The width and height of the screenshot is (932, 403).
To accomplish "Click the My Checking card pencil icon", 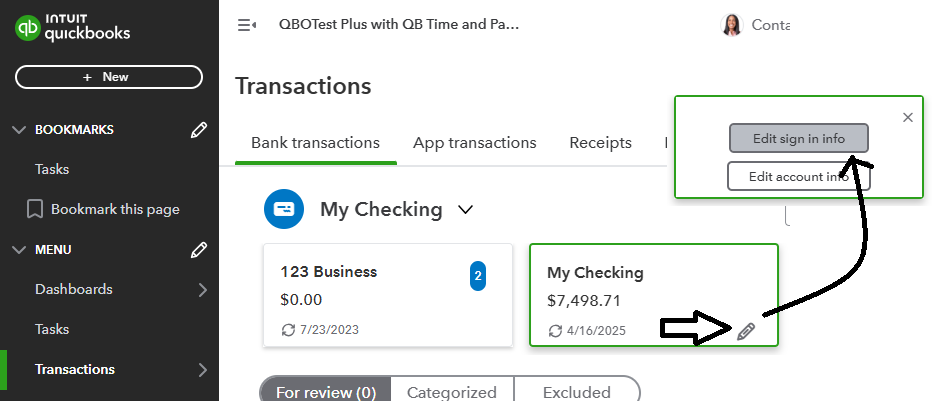I will click(745, 331).
